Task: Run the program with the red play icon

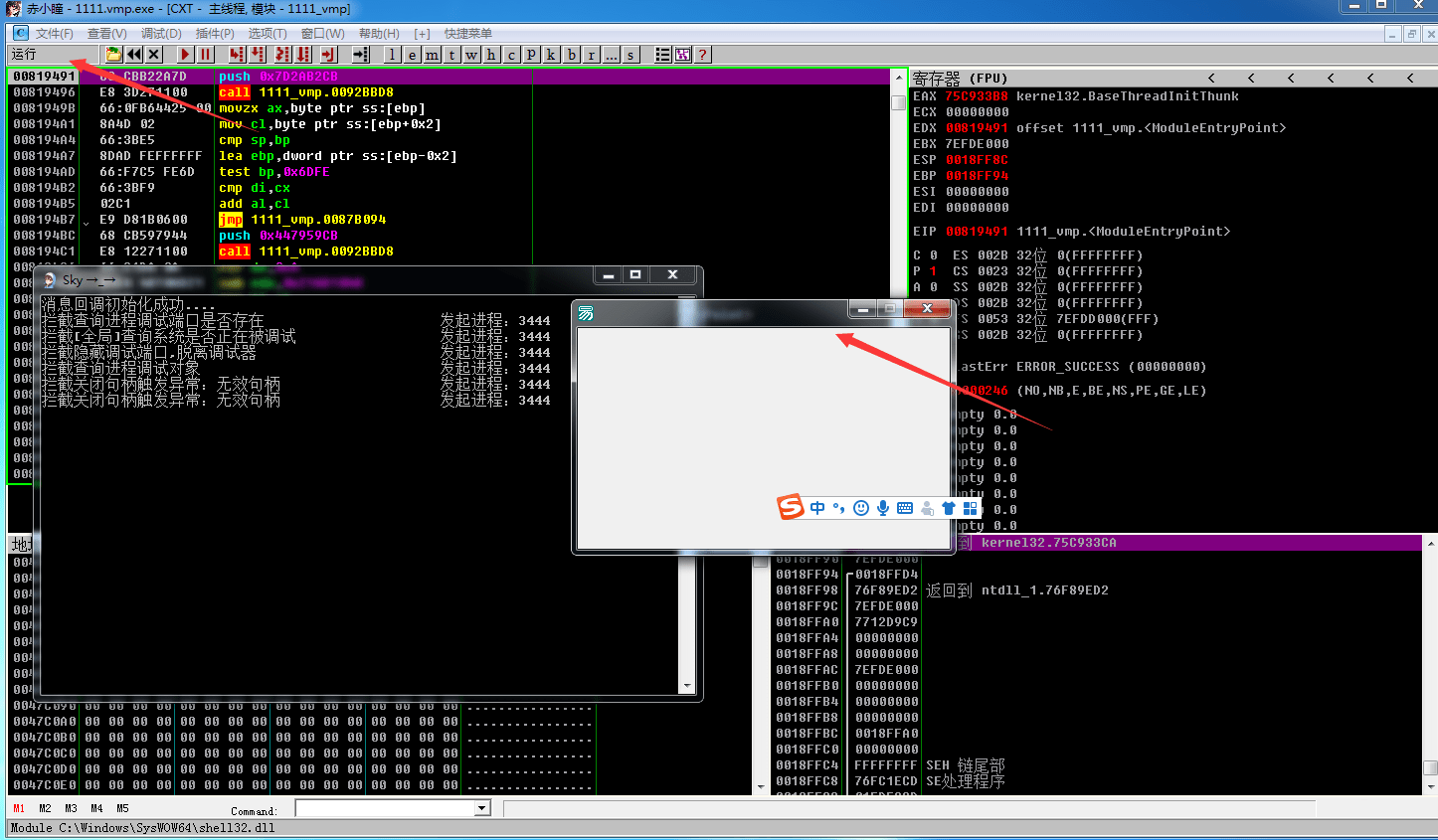Action: 185,55
